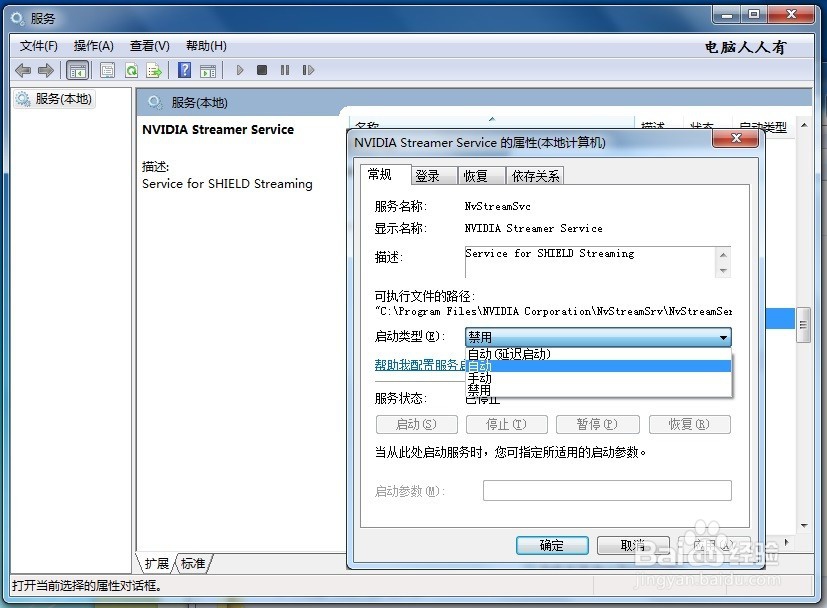
Task: Click the 帮助我配置服务 help link
Action: (420, 365)
